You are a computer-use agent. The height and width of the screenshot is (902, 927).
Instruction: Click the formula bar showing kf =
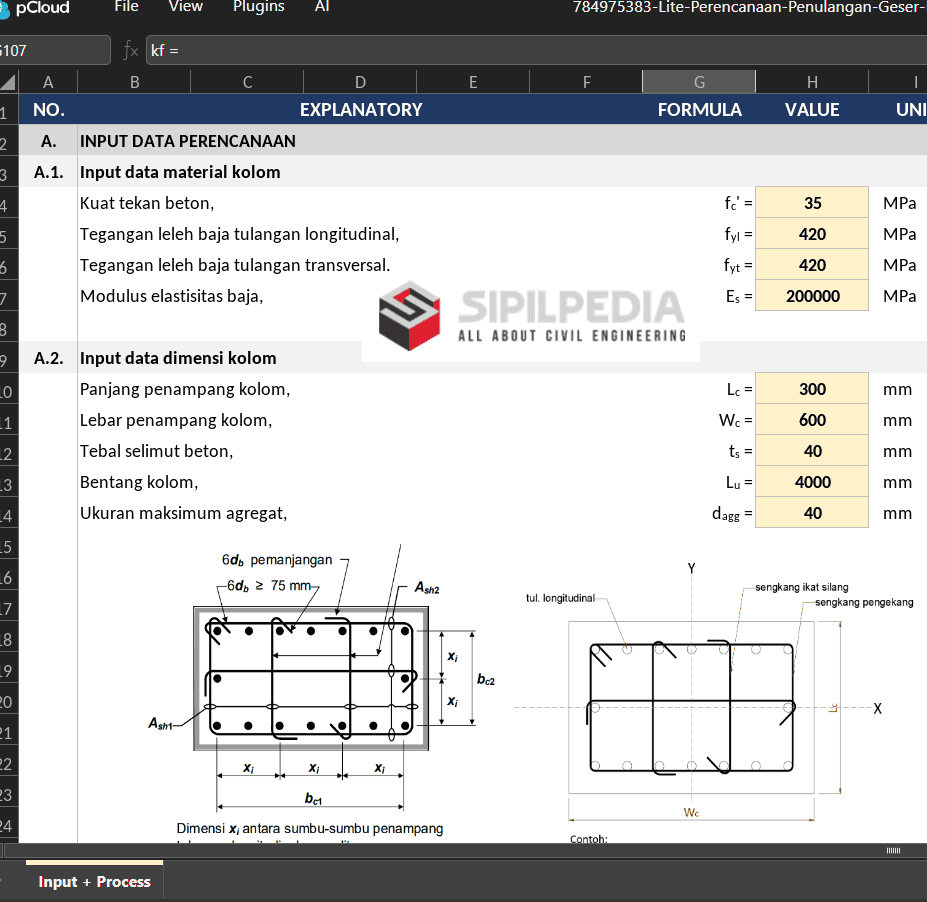pyautogui.click(x=530, y=50)
